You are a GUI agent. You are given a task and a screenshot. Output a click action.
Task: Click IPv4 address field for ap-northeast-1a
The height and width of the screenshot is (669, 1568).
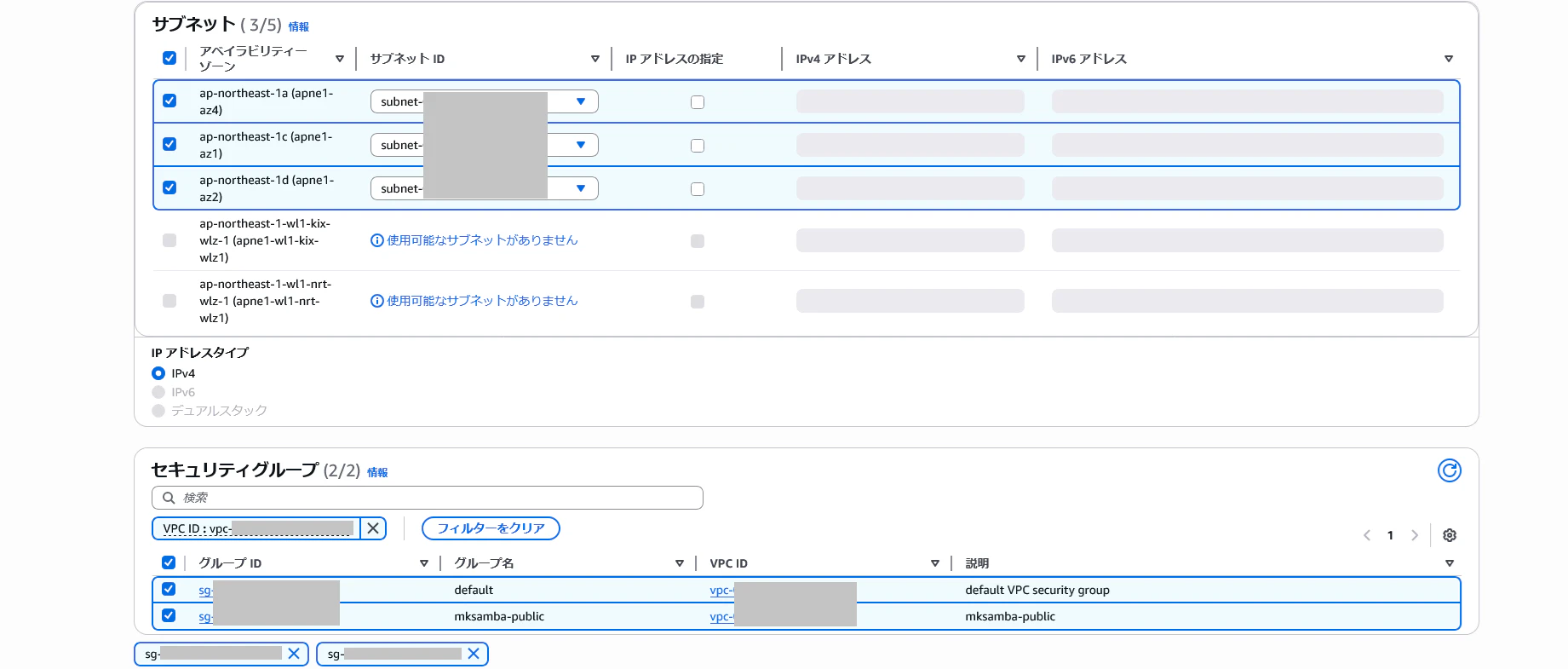click(x=910, y=101)
